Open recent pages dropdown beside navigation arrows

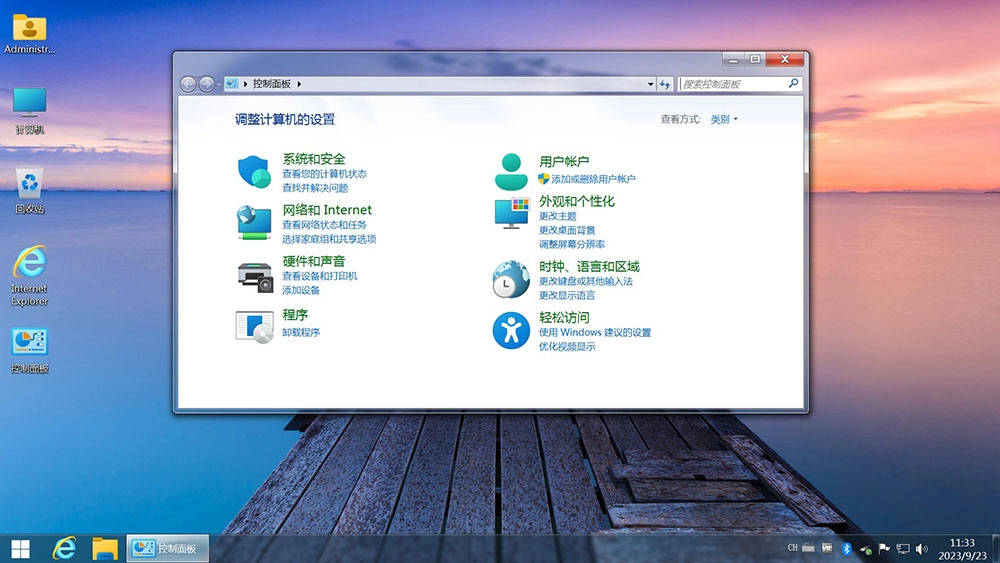tap(219, 84)
